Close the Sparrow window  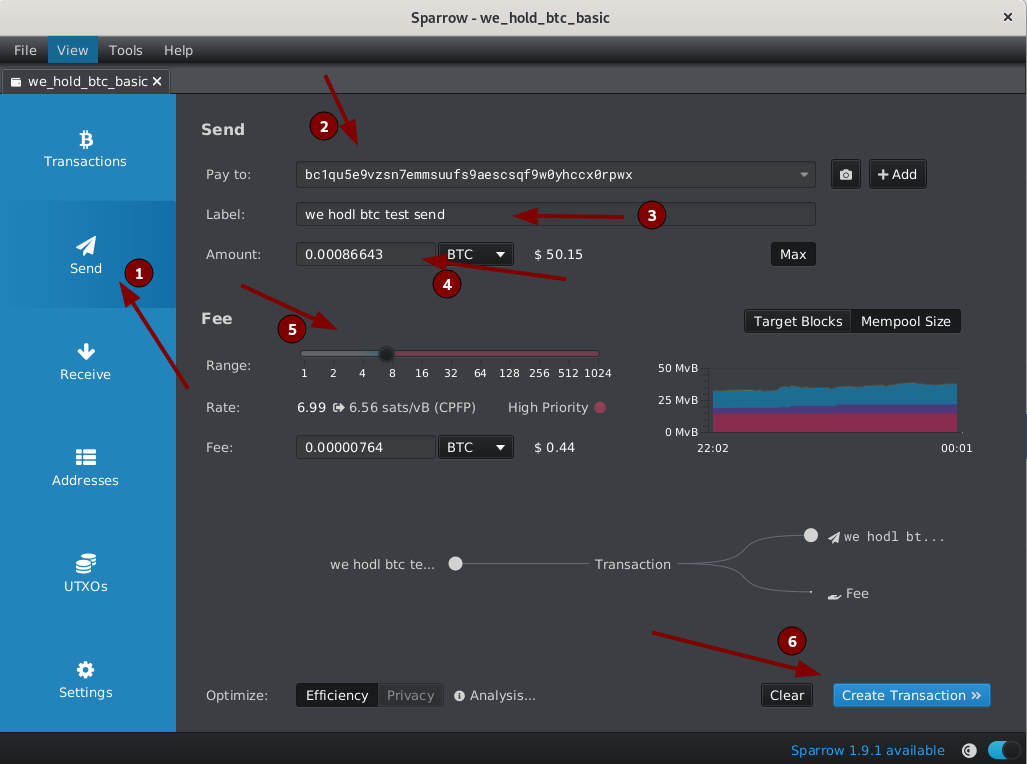point(1008,17)
